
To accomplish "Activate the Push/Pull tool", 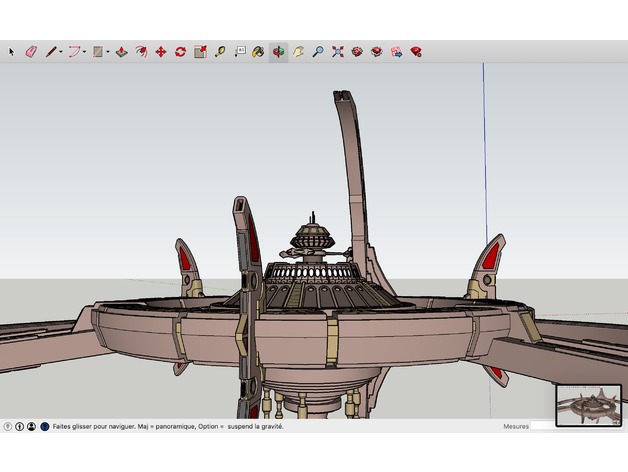I will tap(121, 51).
